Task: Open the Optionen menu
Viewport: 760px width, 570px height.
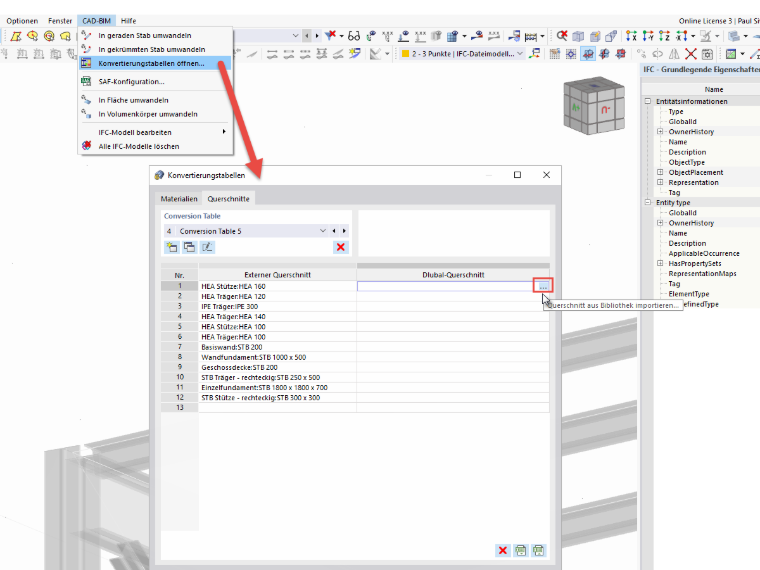Action: coord(22,21)
